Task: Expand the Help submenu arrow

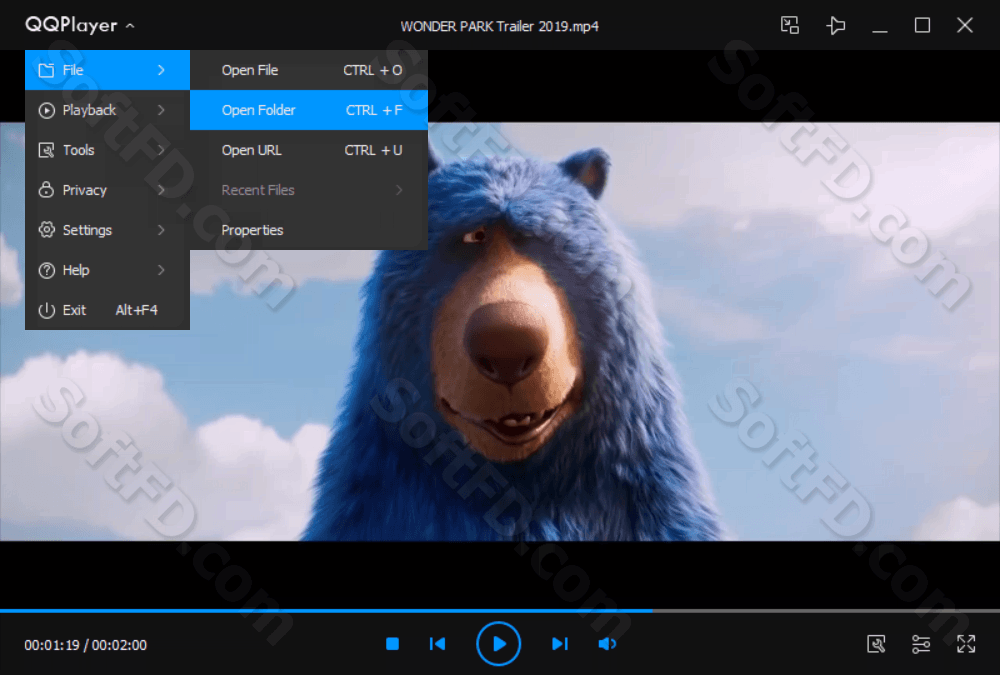Action: tap(161, 271)
